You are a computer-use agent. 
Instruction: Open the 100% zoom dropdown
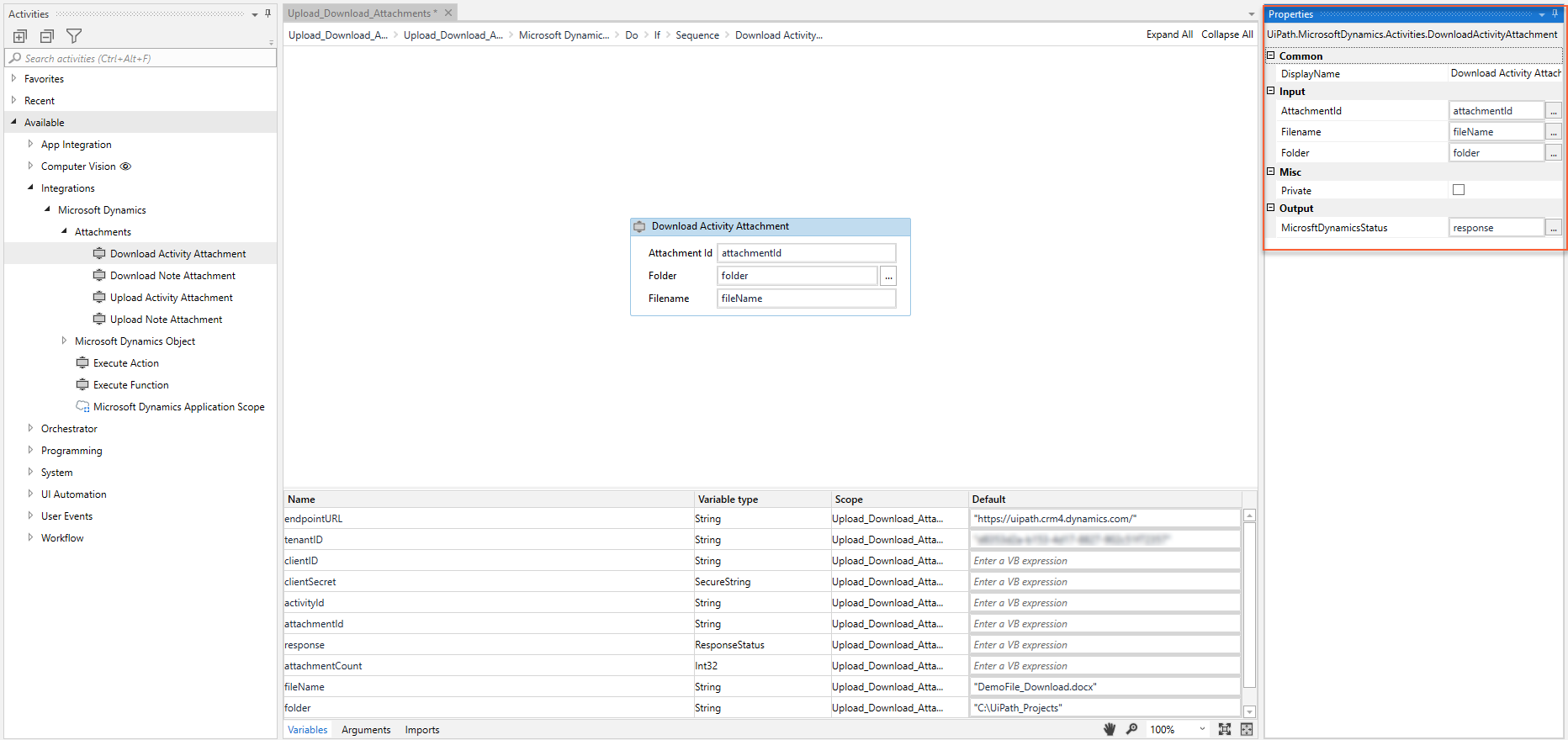tap(1202, 729)
